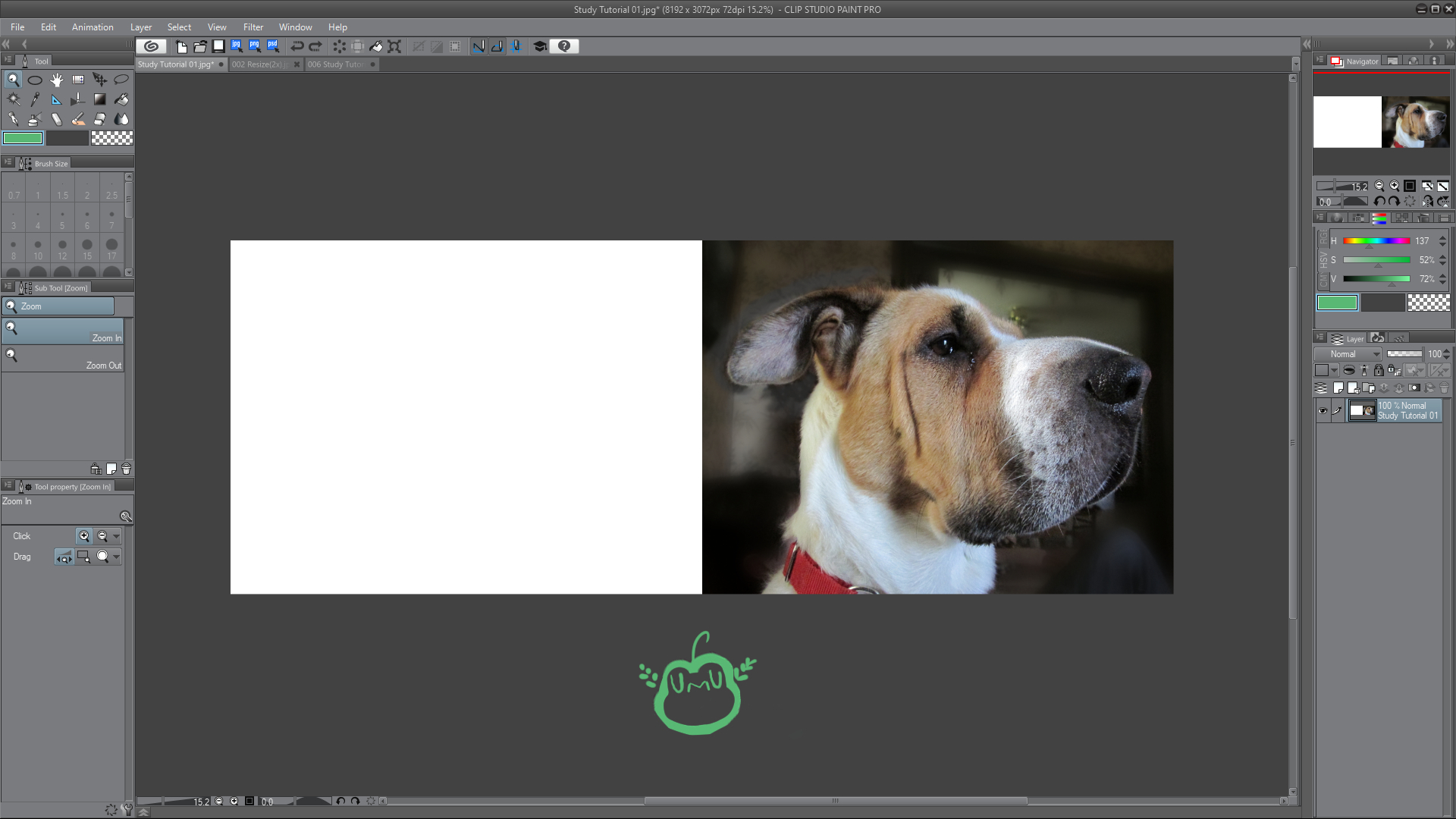This screenshot has height=819, width=1456.
Task: Click the Auto select magic wand tool
Action: point(14,99)
